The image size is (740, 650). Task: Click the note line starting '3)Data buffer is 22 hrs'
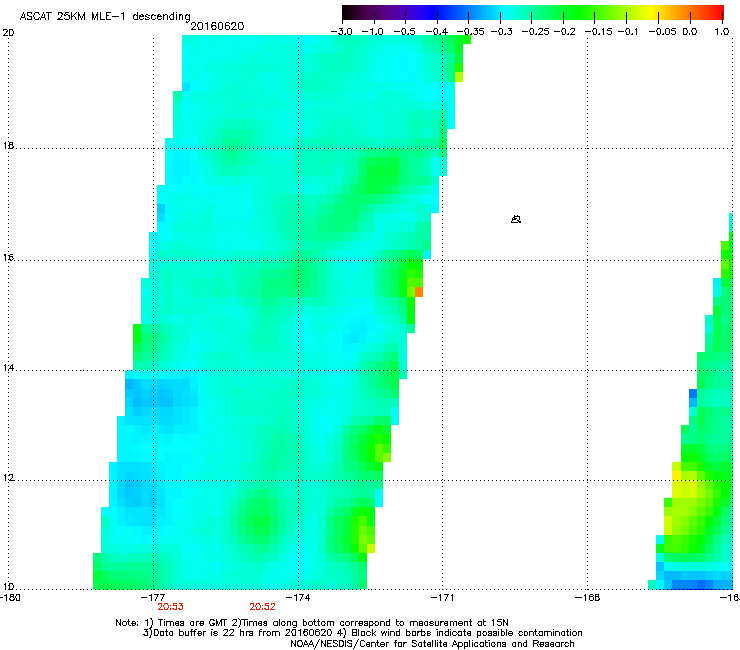tap(362, 633)
